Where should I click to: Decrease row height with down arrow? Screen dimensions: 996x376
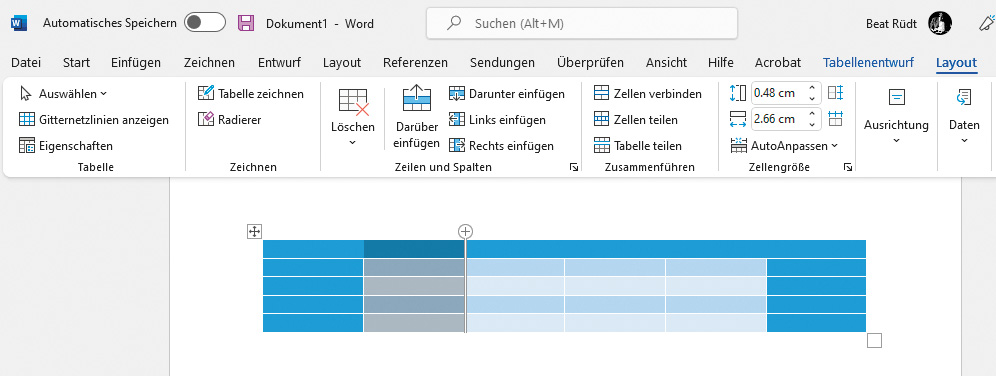point(812,98)
